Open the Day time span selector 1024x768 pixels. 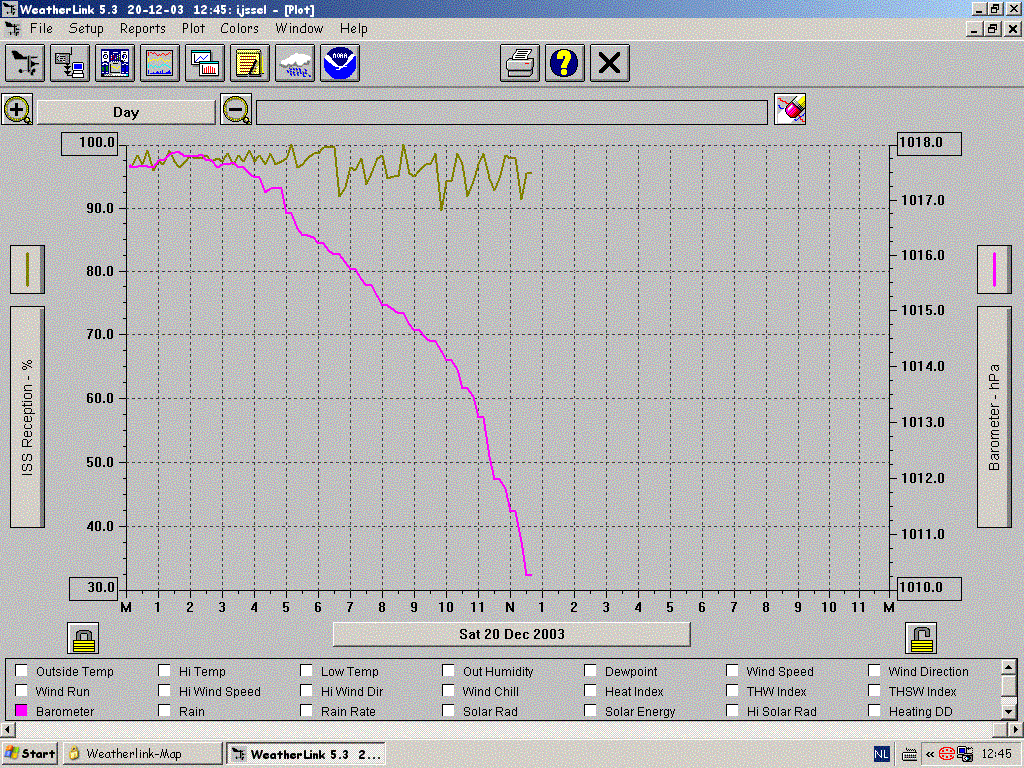(126, 112)
